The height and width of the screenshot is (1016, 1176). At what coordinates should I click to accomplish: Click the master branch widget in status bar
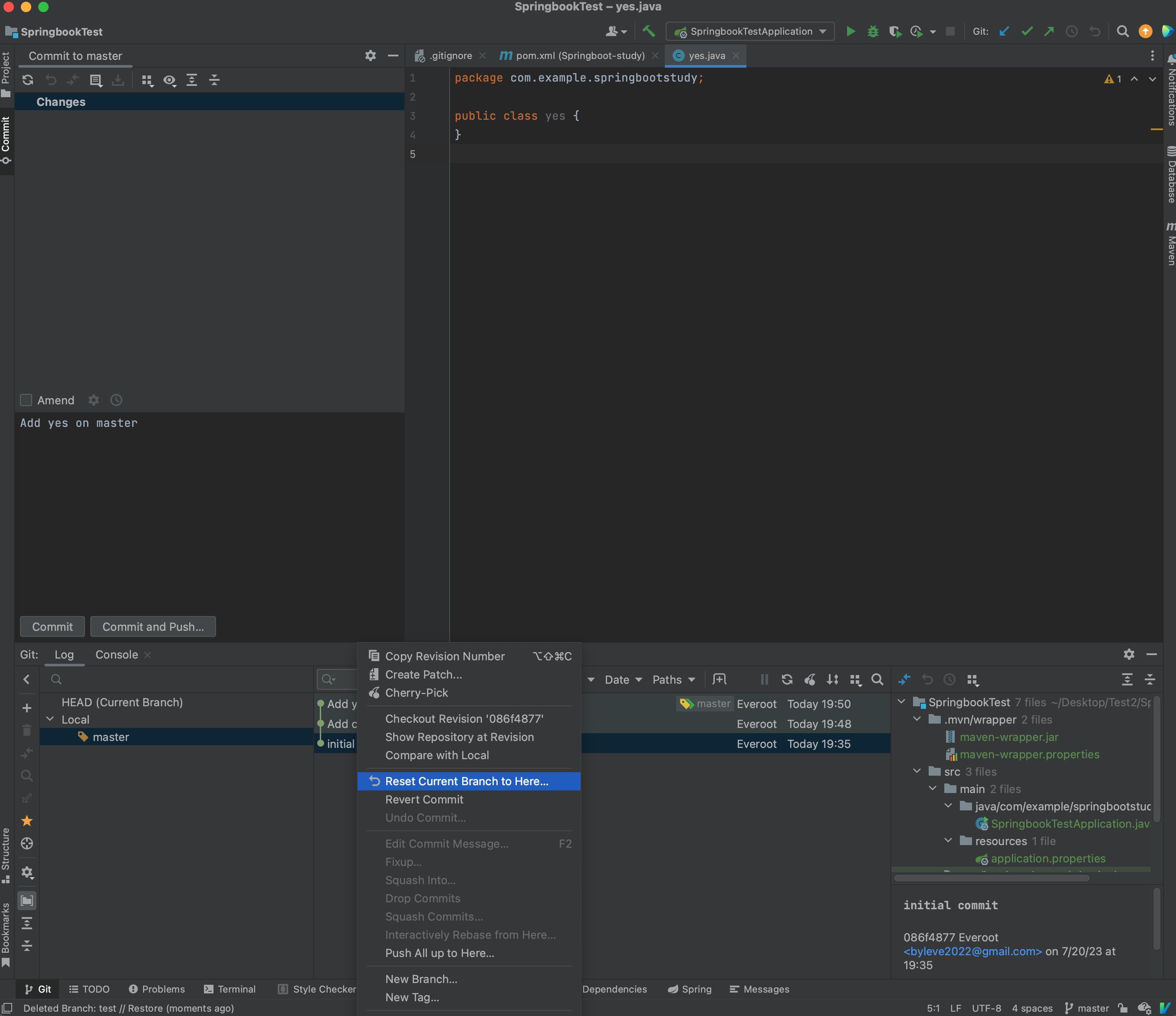tap(1086, 1007)
